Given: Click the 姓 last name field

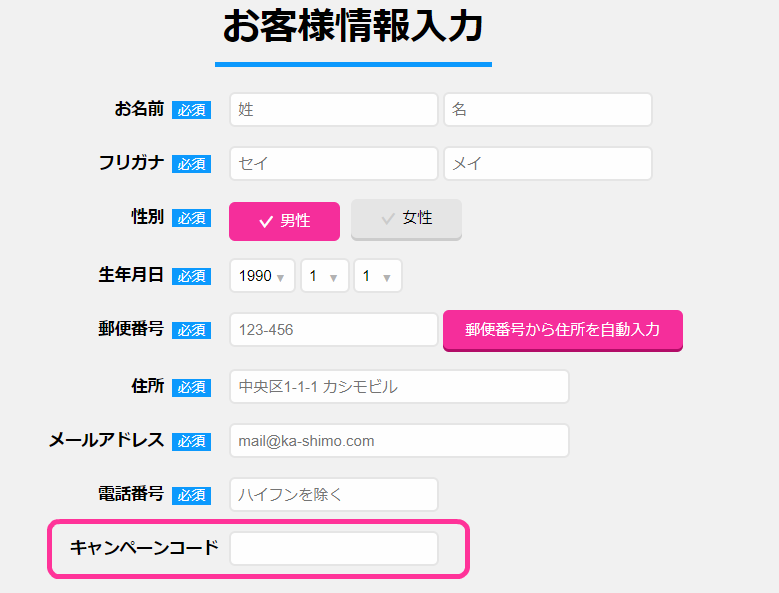Looking at the screenshot, I should 333,110.
